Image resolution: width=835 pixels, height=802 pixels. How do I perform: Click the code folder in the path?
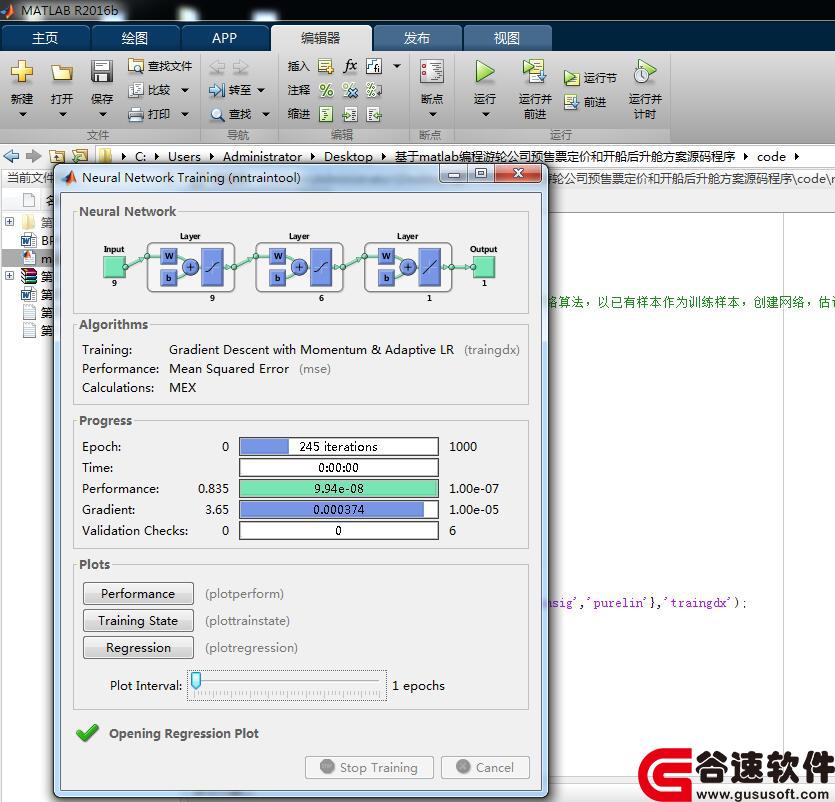pyautogui.click(x=771, y=157)
